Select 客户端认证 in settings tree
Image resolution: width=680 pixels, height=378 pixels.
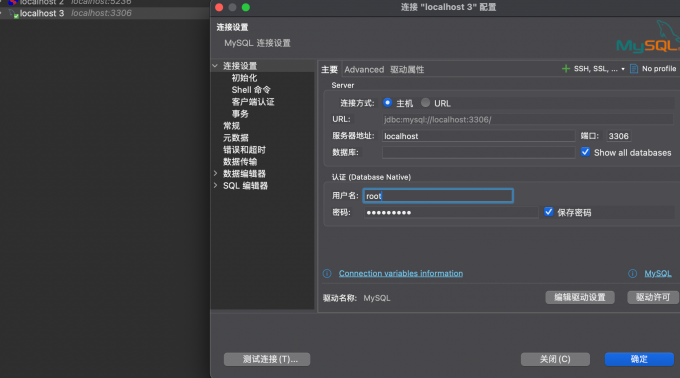[253, 102]
